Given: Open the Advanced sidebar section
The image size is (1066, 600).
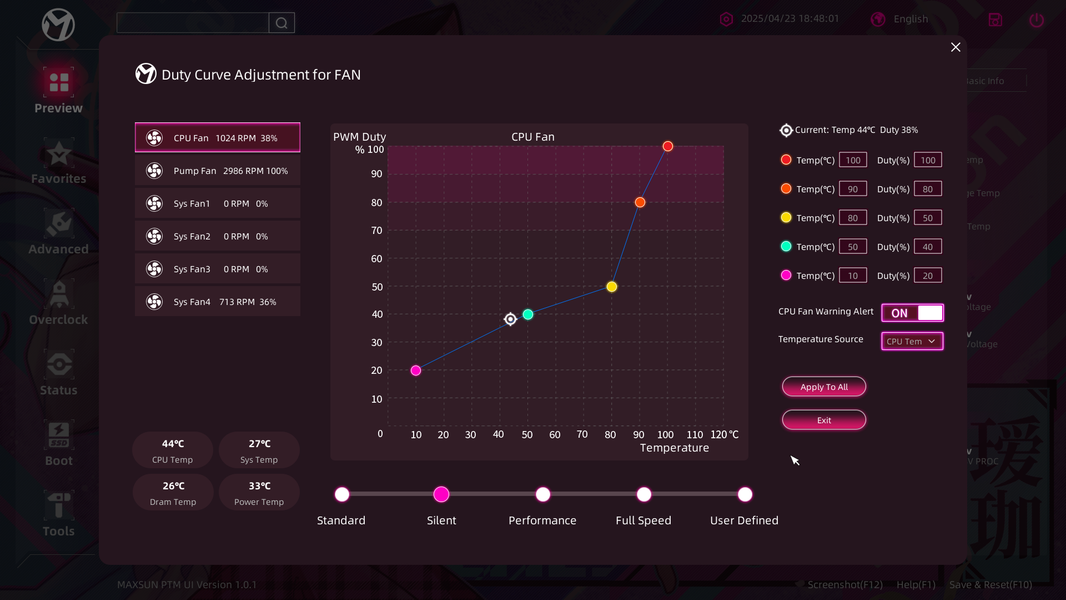Looking at the screenshot, I should coord(58,232).
